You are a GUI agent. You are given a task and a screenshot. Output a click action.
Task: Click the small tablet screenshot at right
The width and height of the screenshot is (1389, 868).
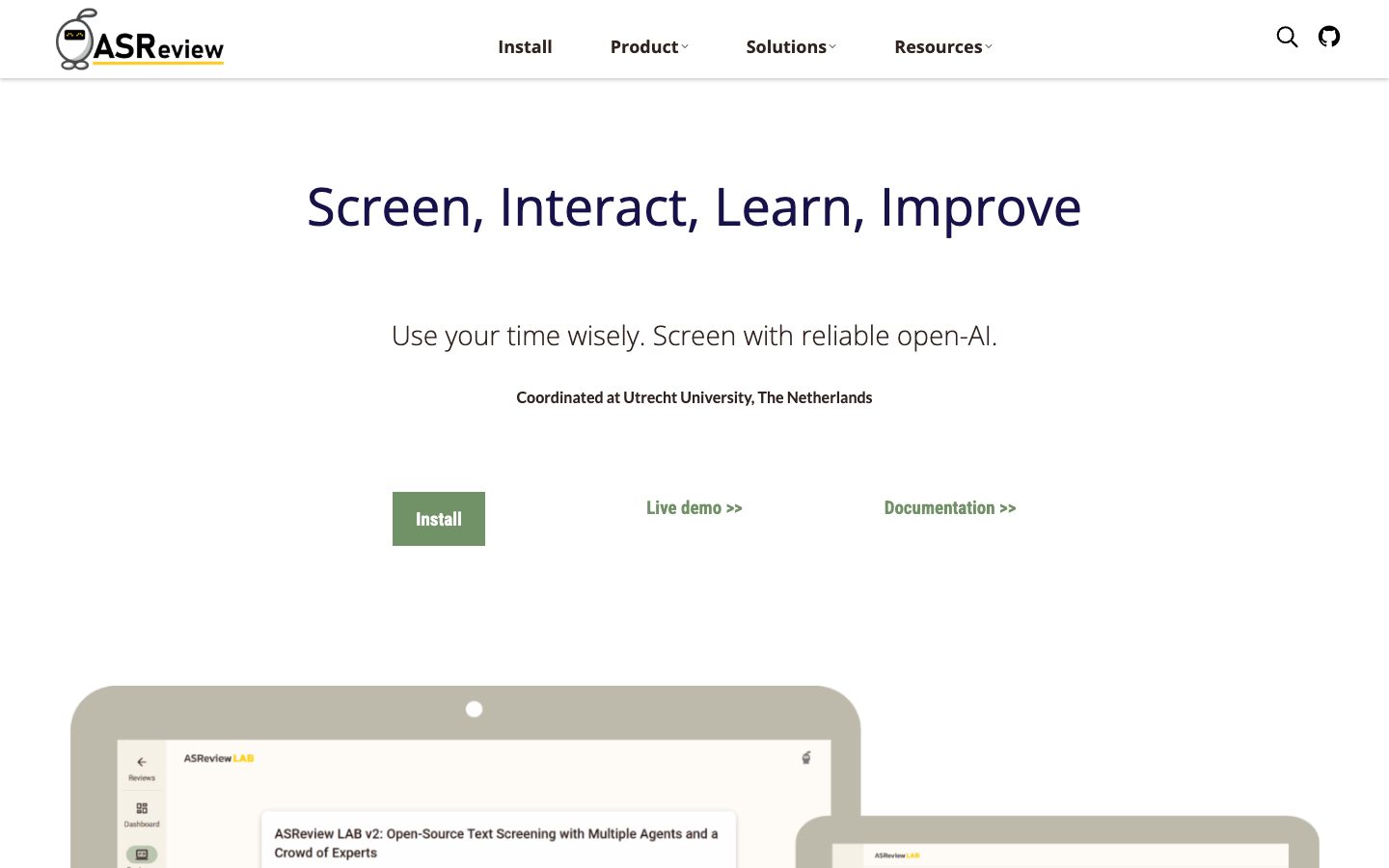click(1057, 842)
